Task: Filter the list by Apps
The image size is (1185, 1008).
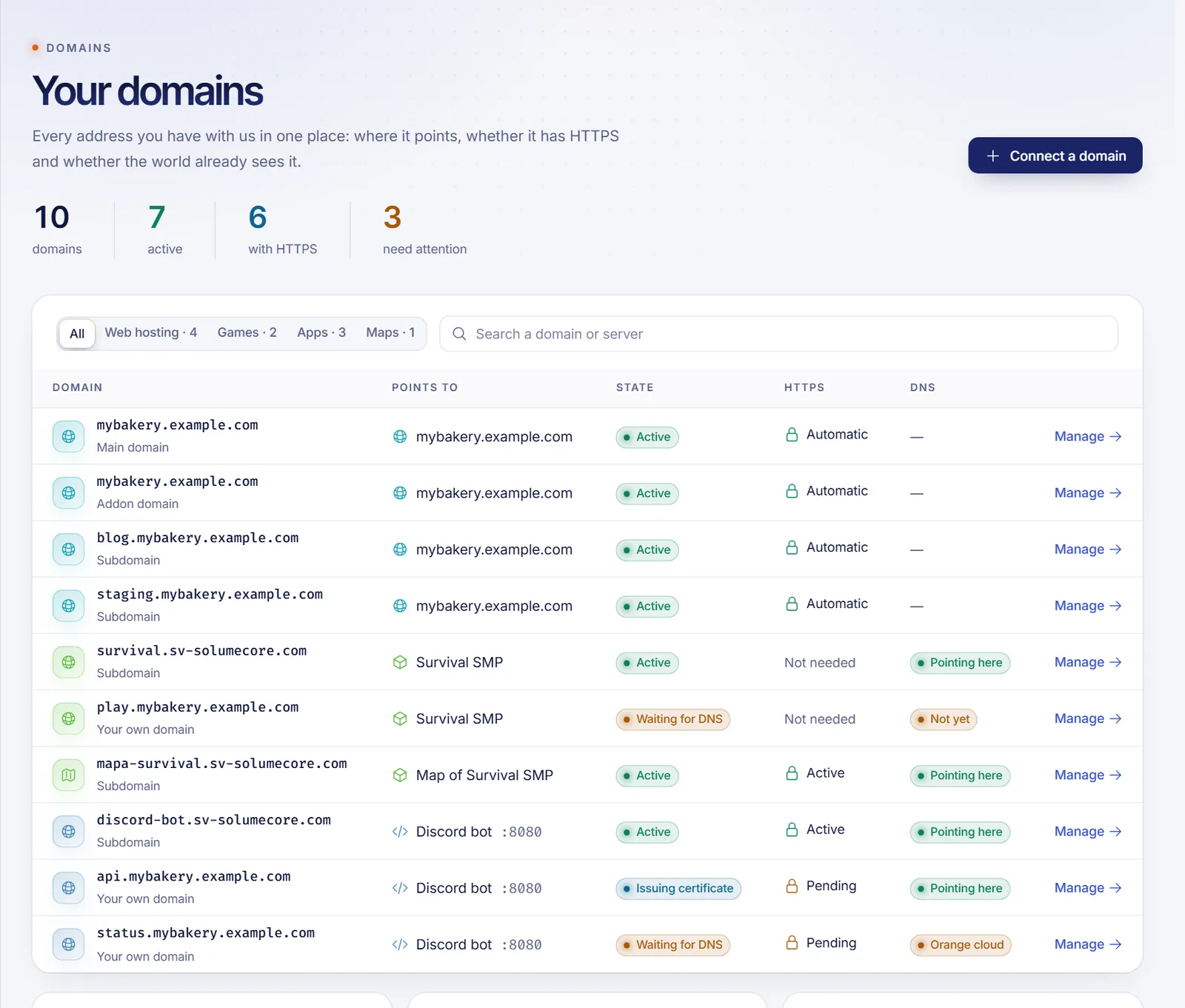Action: tap(321, 333)
